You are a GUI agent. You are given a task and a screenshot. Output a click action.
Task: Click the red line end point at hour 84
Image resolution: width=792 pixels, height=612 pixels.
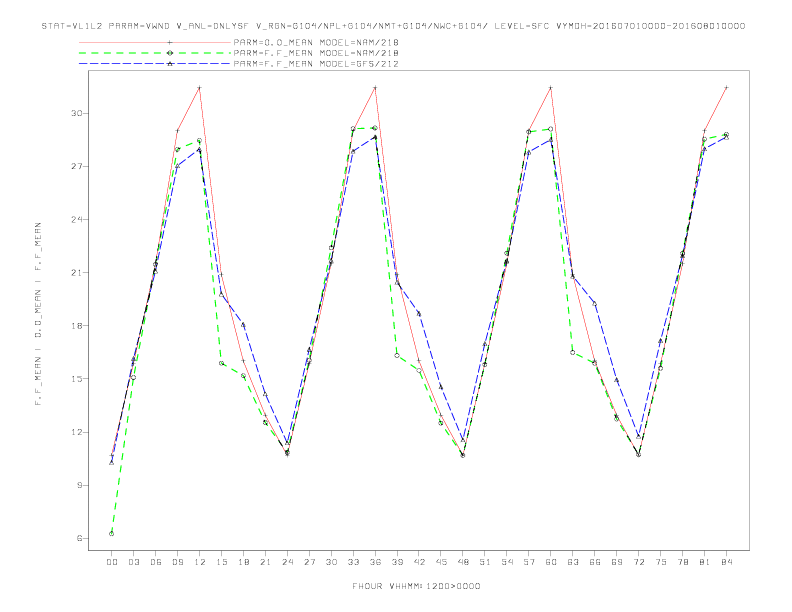[x=726, y=87]
